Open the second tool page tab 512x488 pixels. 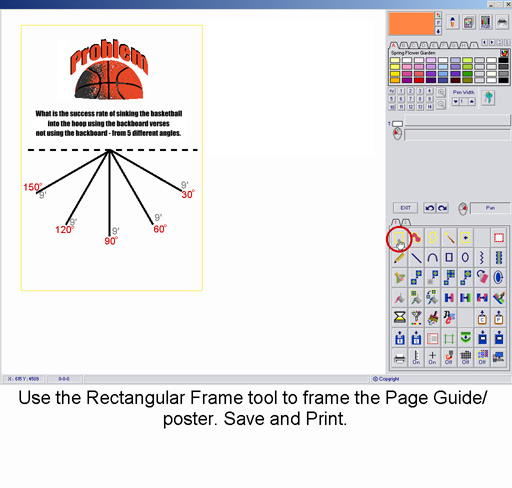click(x=406, y=222)
